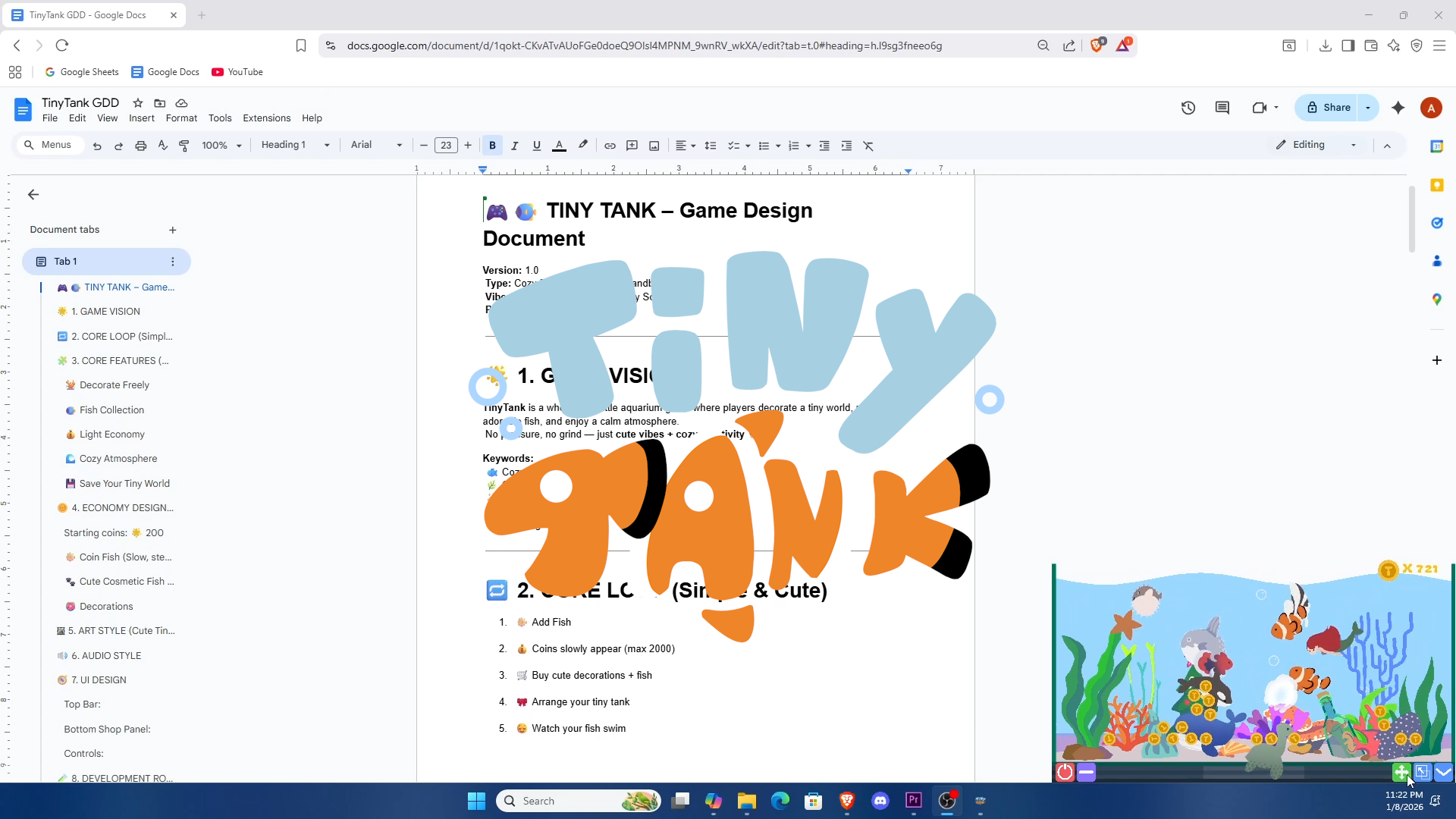Click the insert image toolbar icon
Screen dimensions: 1456x819
(654, 146)
